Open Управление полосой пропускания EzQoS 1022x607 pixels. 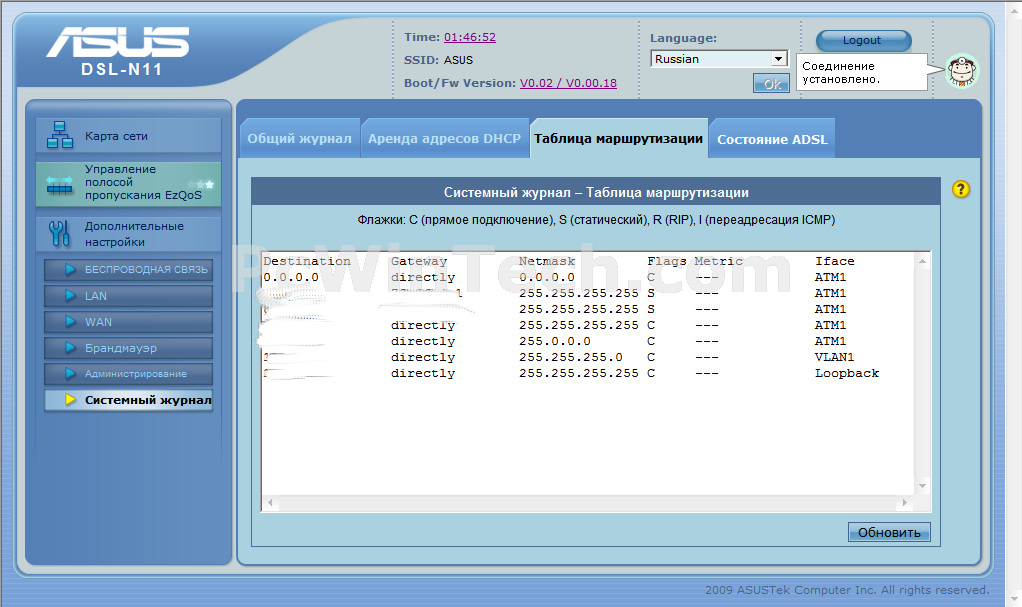coord(128,183)
